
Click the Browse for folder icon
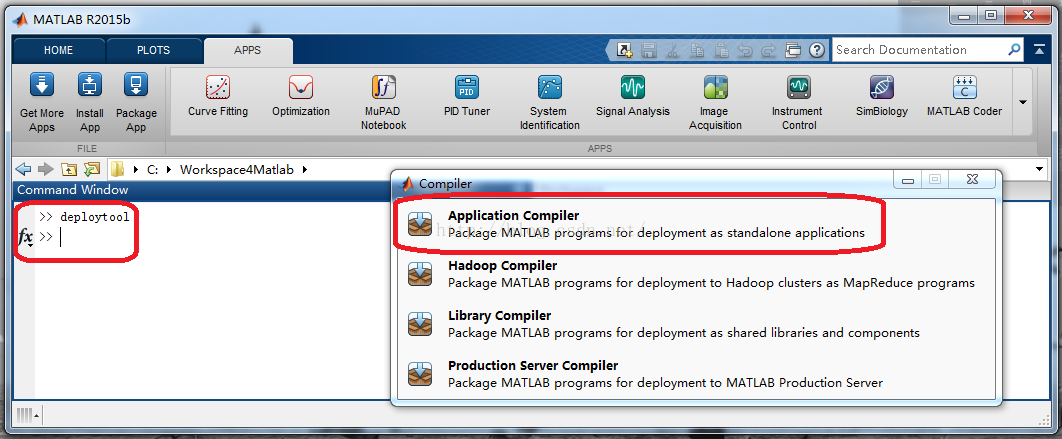tap(91, 169)
